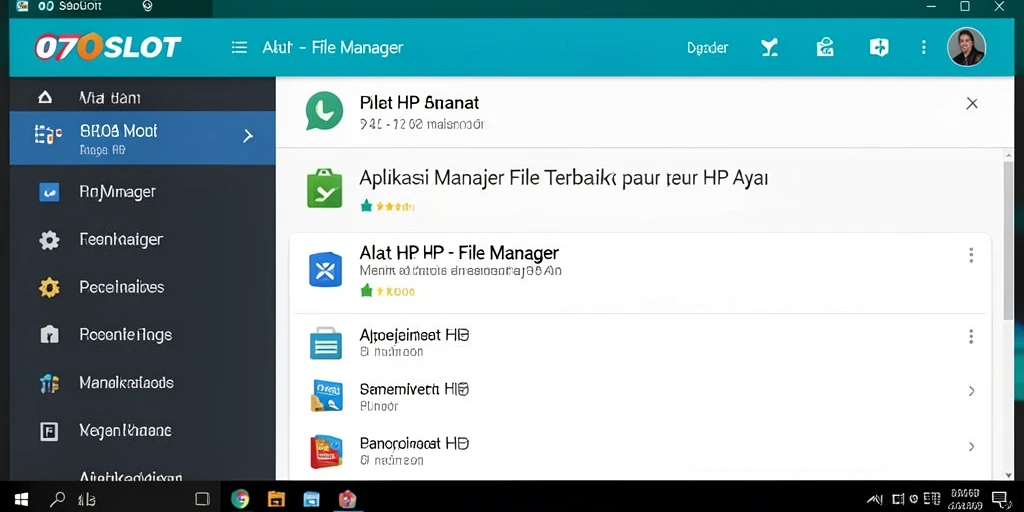Open three-dot options for Alat HP HP - File Manager

971,255
